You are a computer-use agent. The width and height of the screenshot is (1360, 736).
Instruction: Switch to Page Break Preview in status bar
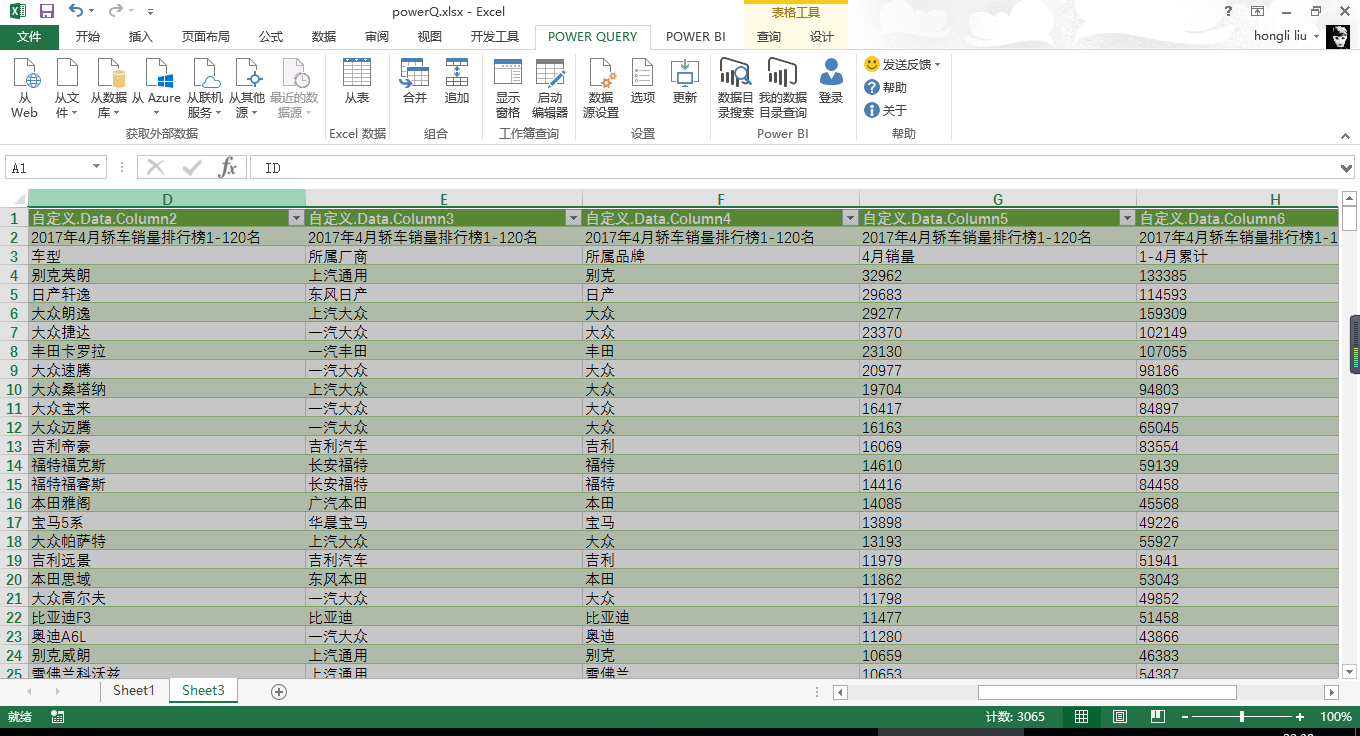point(1158,717)
